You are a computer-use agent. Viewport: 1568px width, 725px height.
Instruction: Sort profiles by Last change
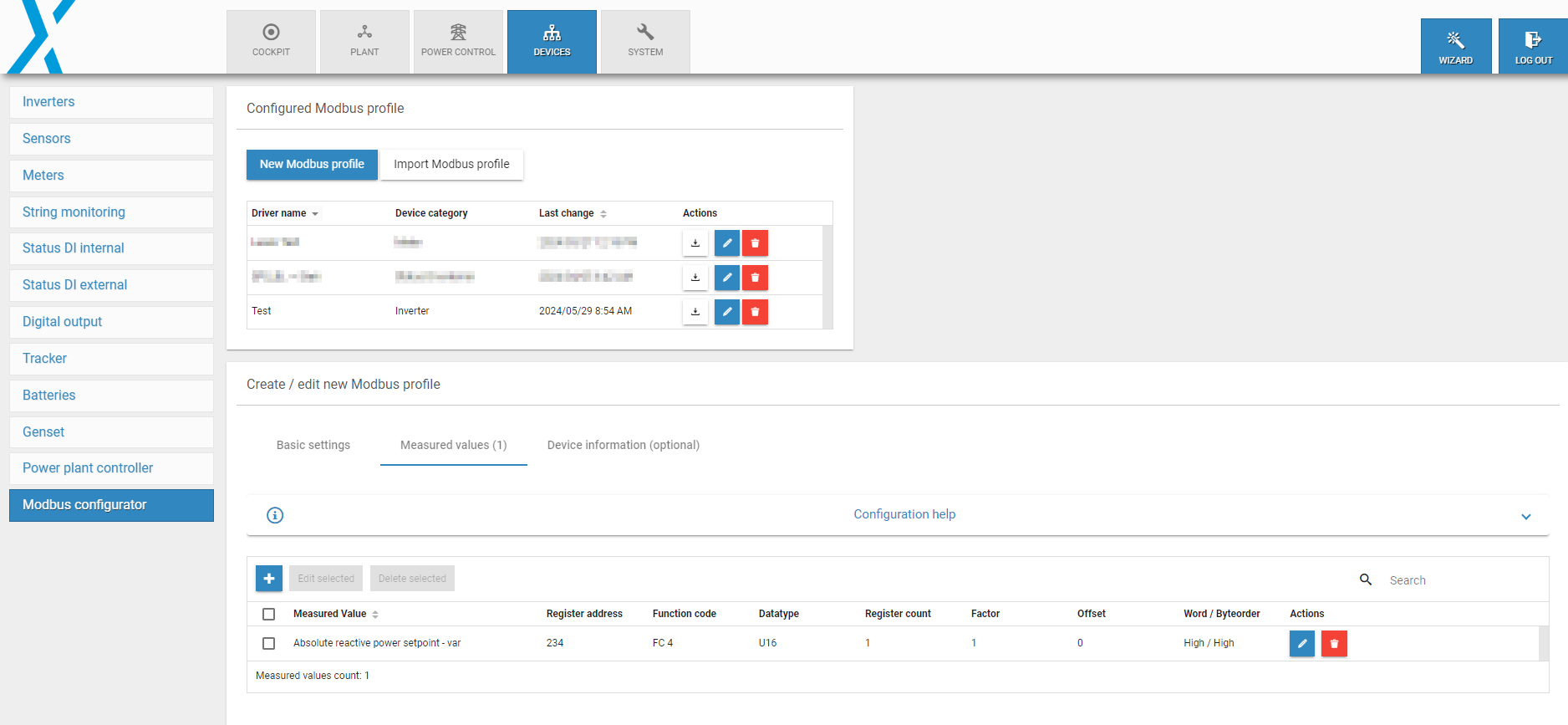tap(603, 214)
